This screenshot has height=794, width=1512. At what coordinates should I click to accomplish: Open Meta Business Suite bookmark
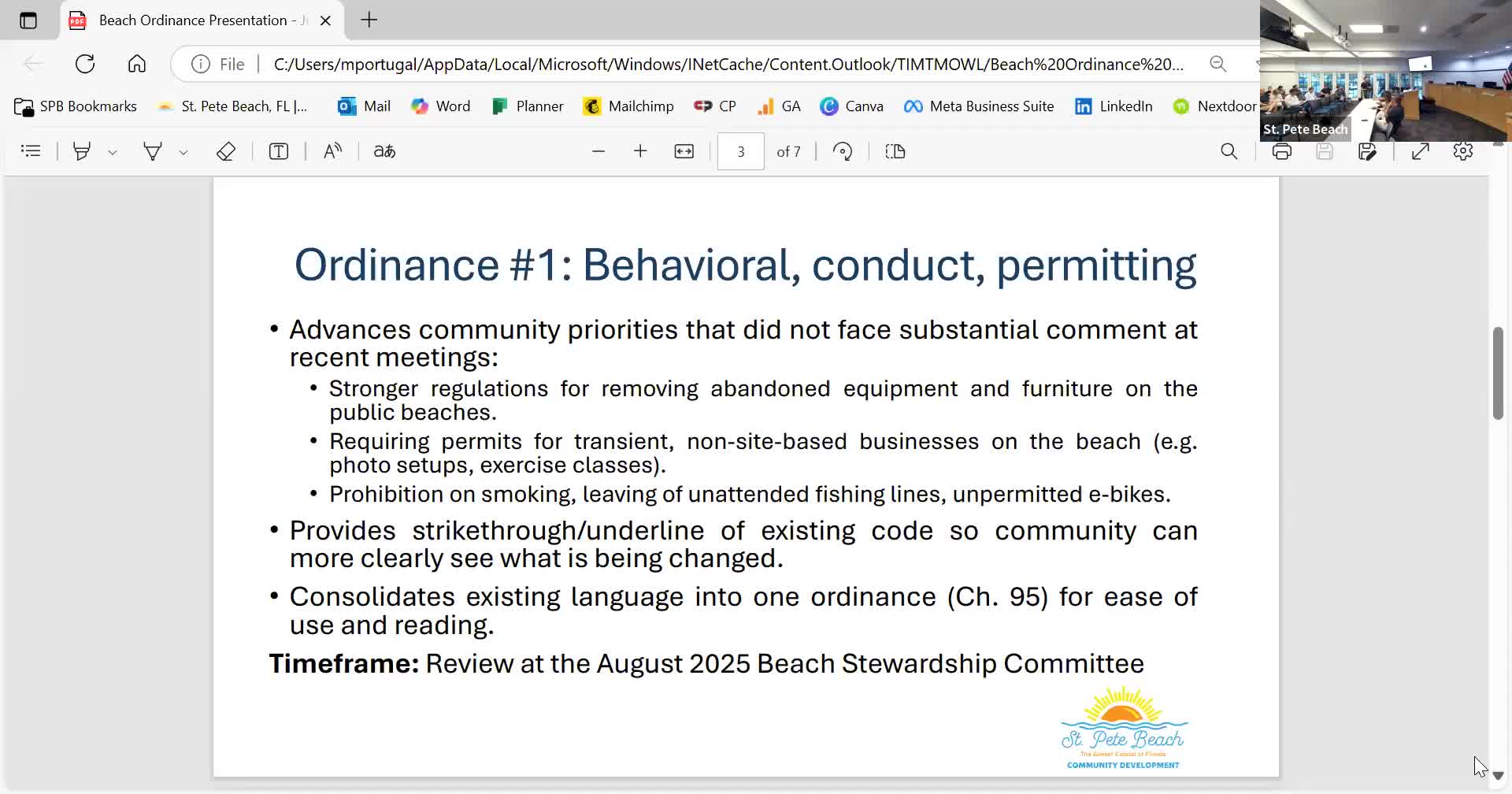pyautogui.click(x=979, y=106)
